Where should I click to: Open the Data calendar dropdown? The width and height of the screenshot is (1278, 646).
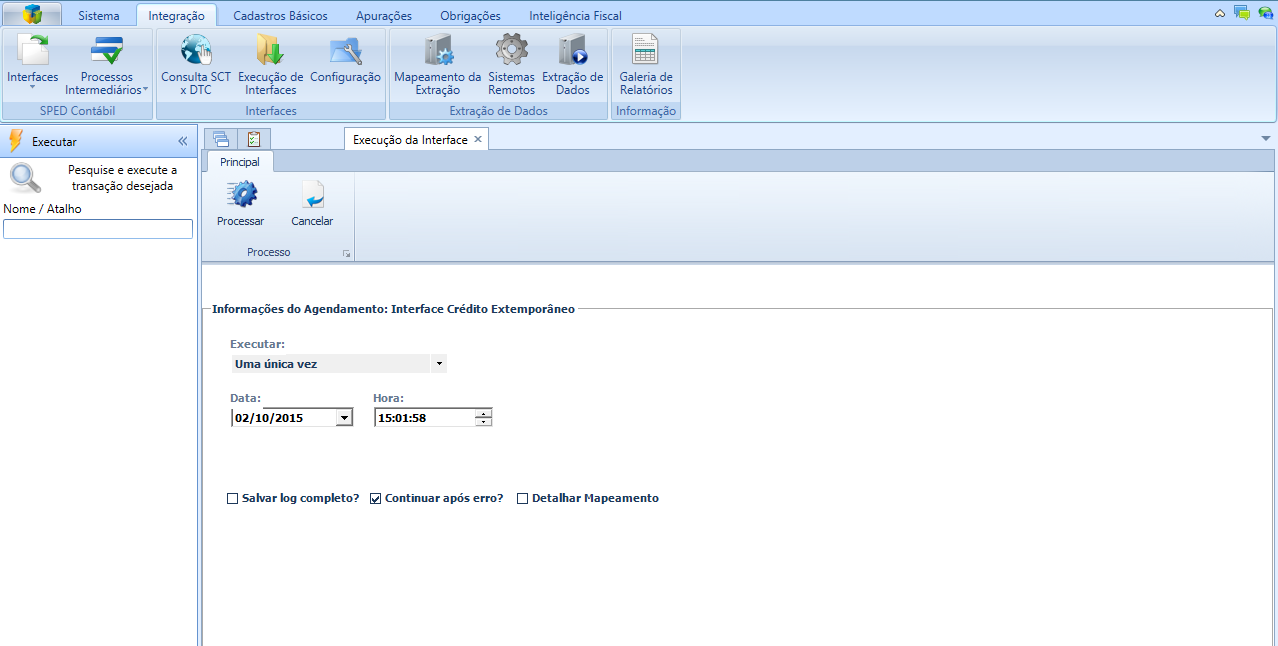(x=344, y=418)
